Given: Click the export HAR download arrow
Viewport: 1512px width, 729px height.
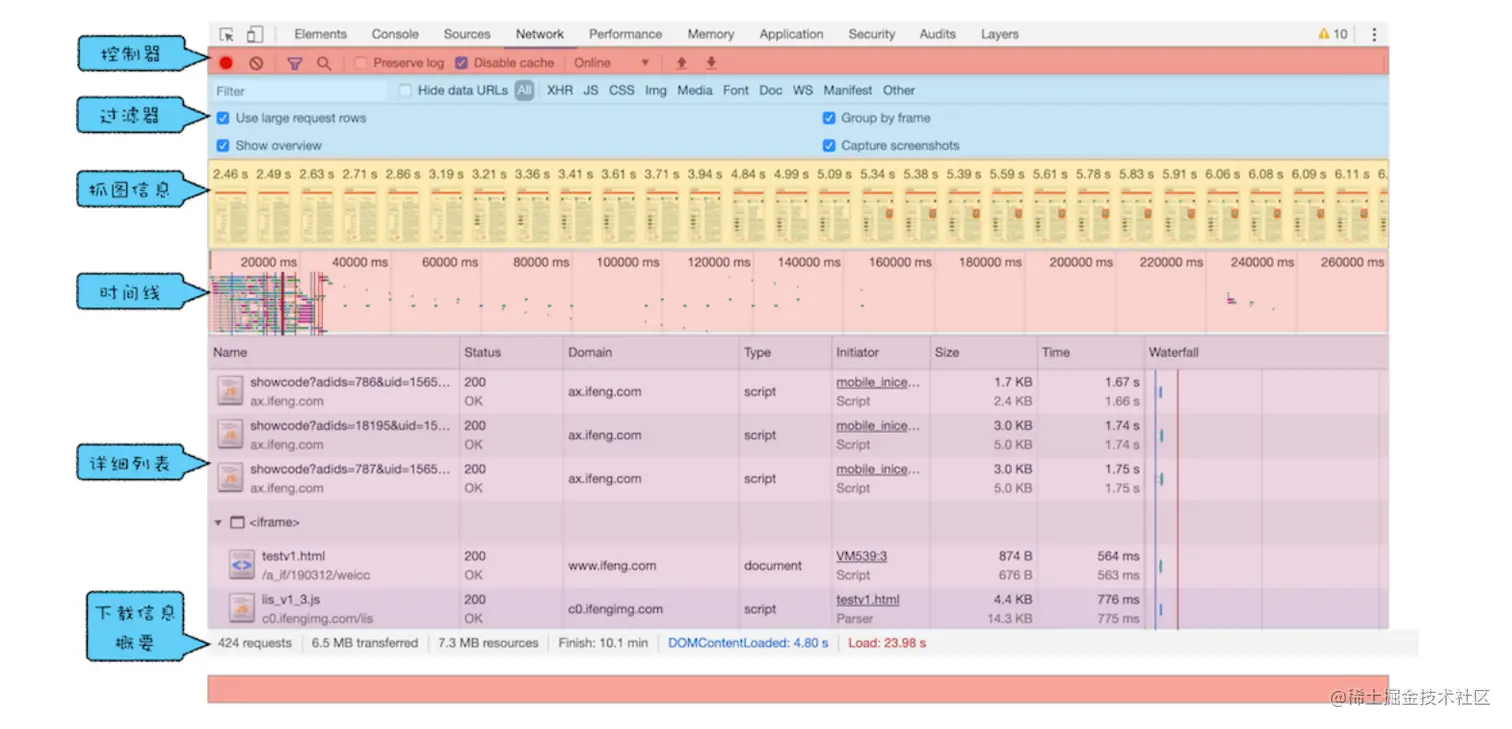Looking at the screenshot, I should pyautogui.click(x=711, y=63).
